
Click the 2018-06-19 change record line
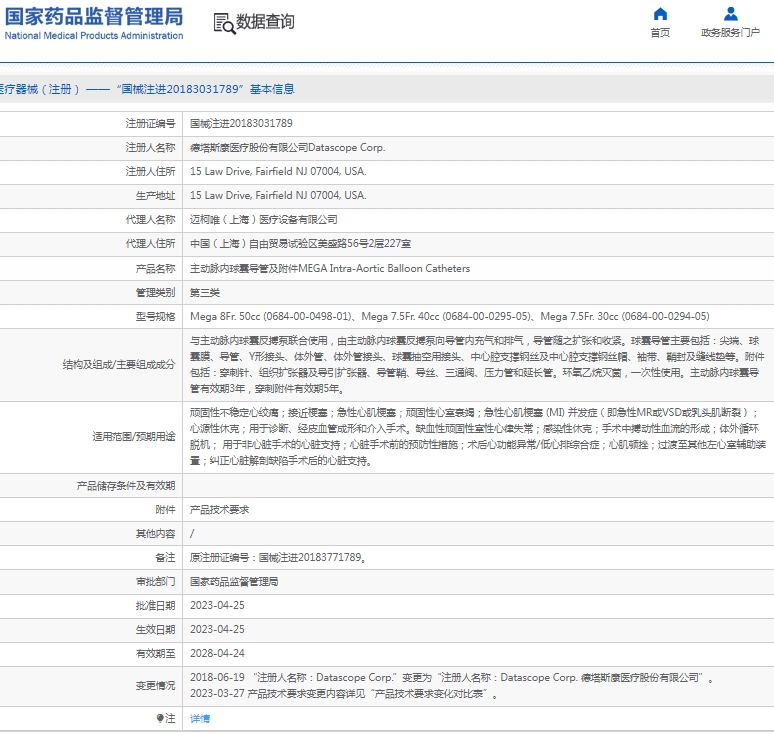[x=452, y=678]
